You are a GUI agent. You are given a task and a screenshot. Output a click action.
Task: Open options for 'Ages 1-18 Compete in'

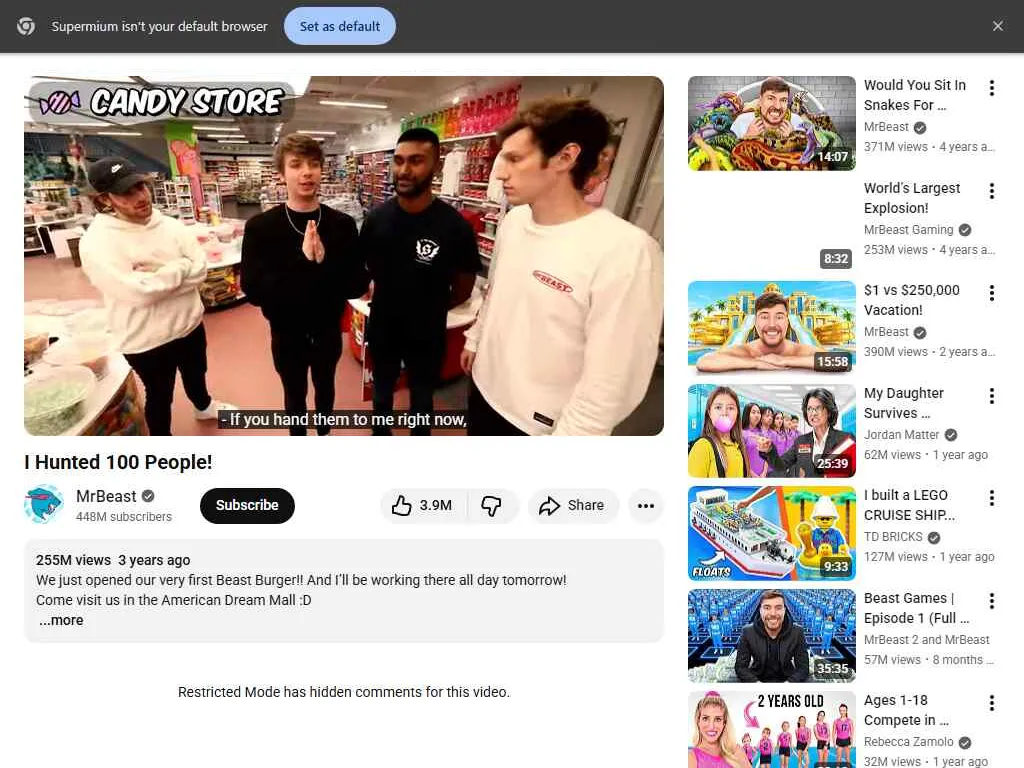click(x=991, y=703)
